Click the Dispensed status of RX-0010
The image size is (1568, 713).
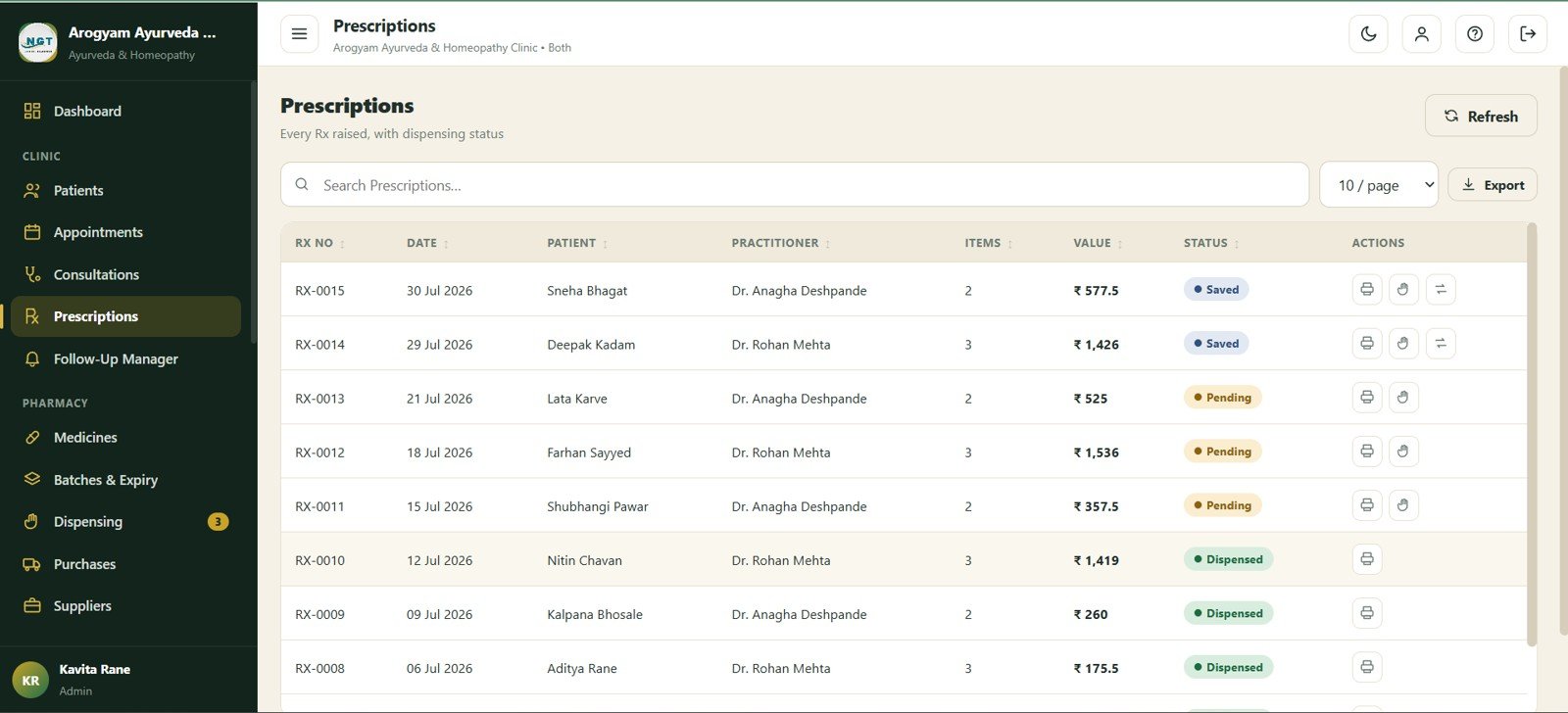1228,558
